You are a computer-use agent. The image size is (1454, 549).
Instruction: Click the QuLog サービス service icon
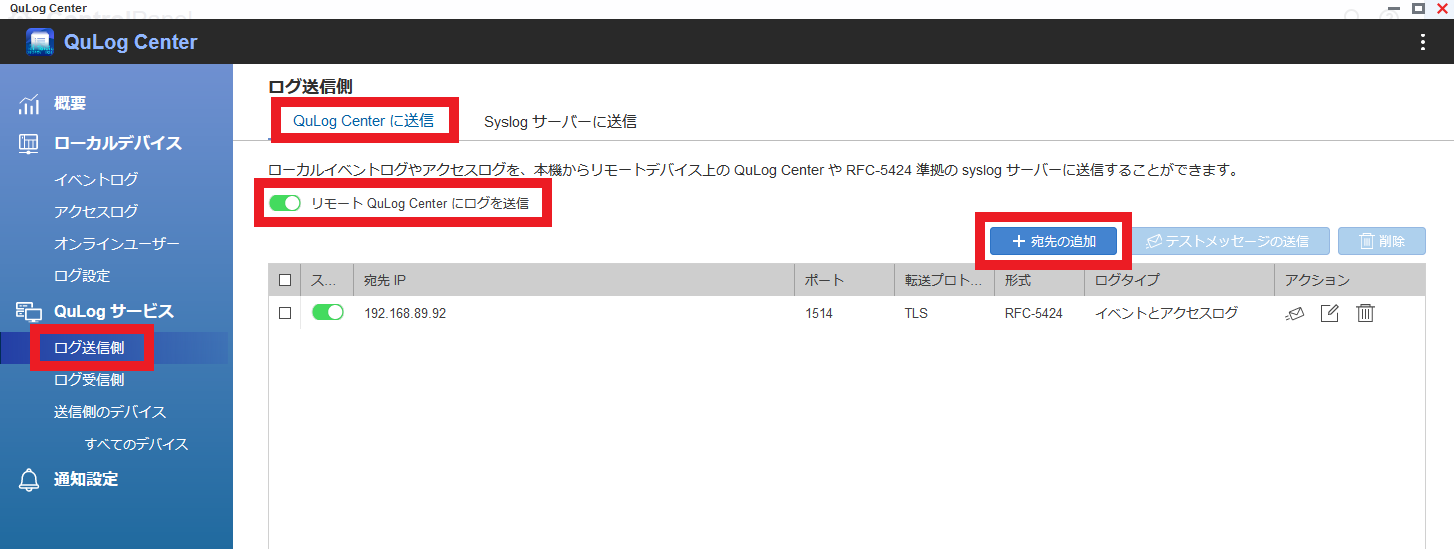pyautogui.click(x=29, y=312)
